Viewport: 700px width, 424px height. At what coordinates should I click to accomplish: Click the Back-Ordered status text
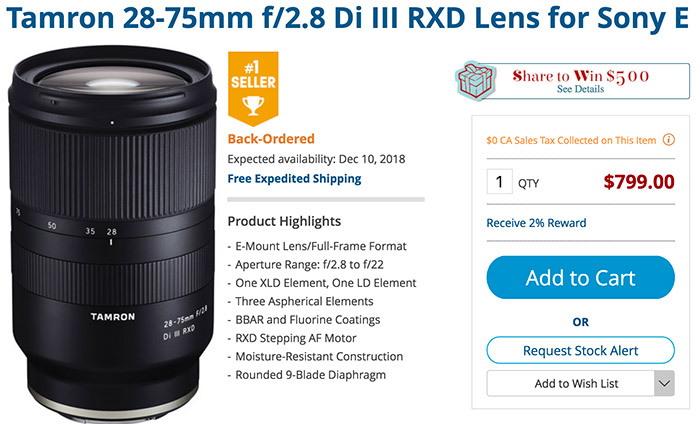click(x=271, y=139)
